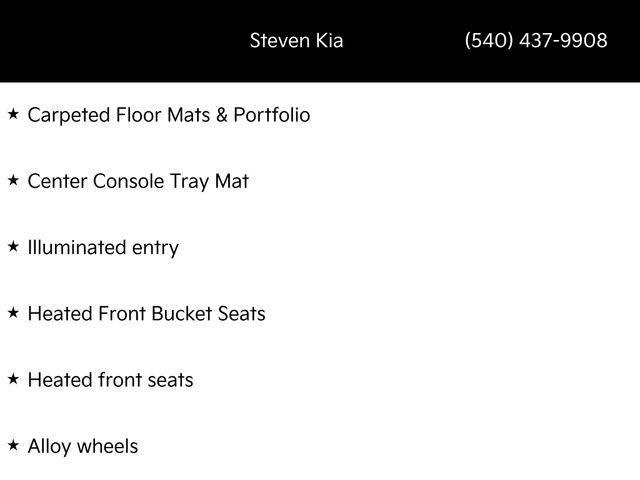
Task: Click the star beside Alloy wheels
Action: pyautogui.click(x=13, y=445)
